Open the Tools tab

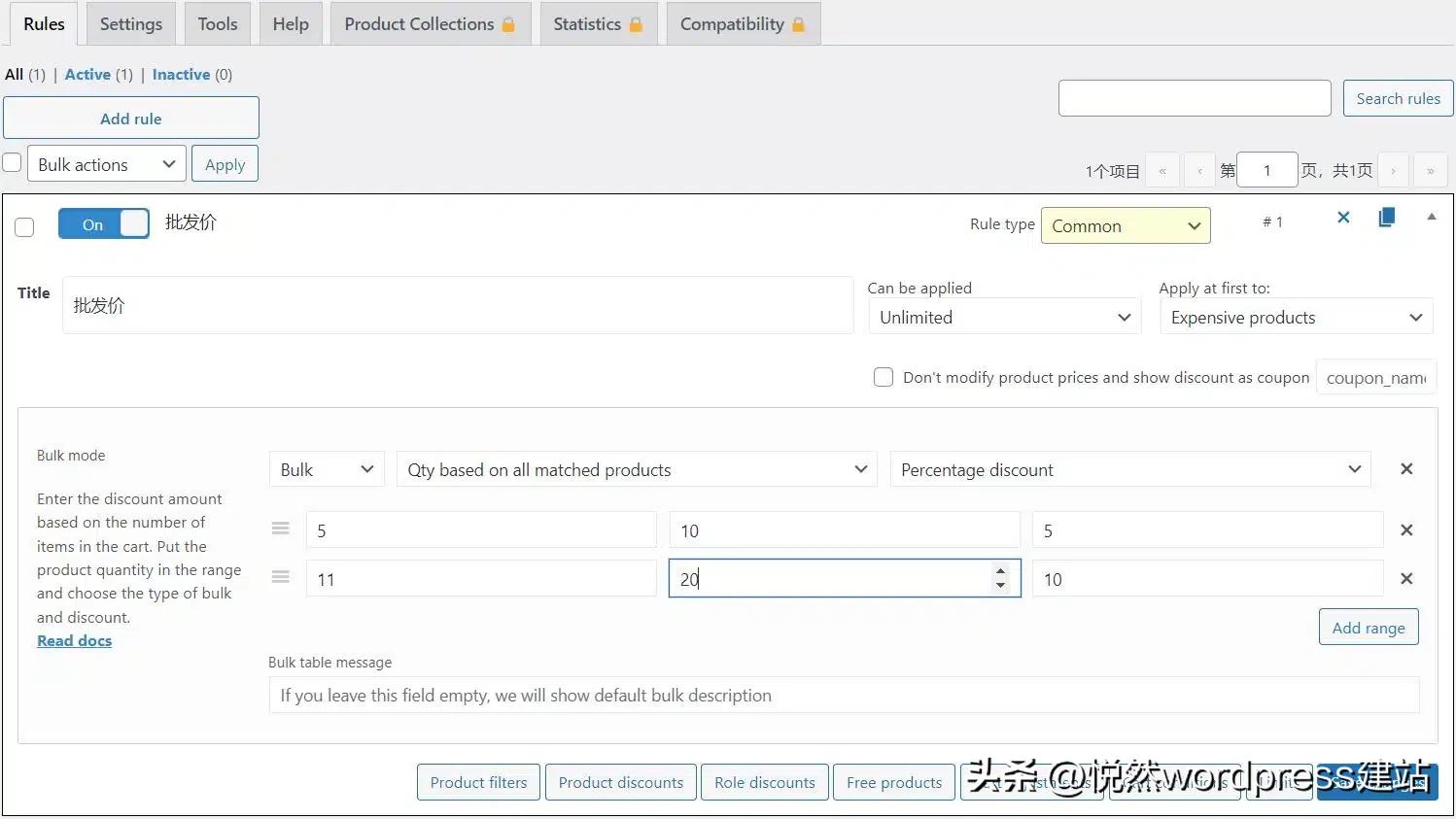(x=217, y=23)
